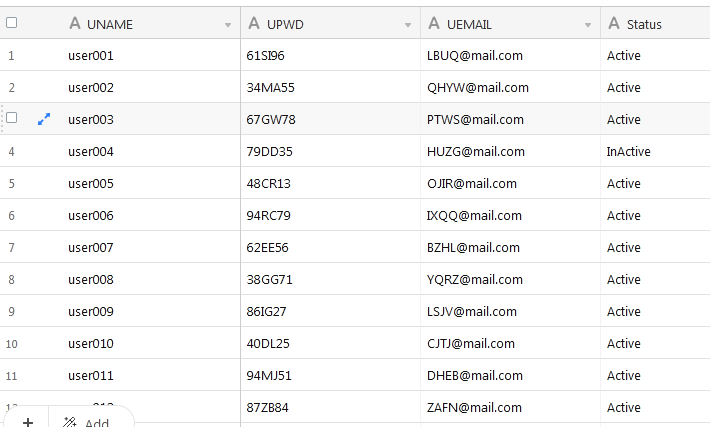Click the Status column text-type icon
This screenshot has height=427, width=710.
(614, 24)
